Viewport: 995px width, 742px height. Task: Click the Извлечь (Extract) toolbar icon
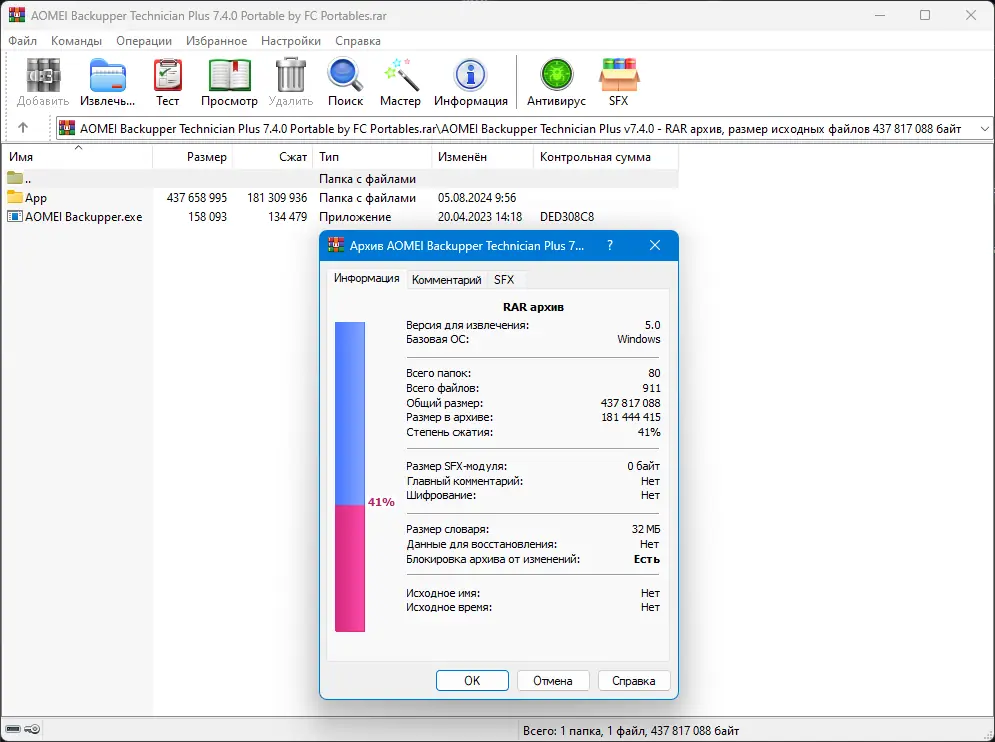pos(107,76)
